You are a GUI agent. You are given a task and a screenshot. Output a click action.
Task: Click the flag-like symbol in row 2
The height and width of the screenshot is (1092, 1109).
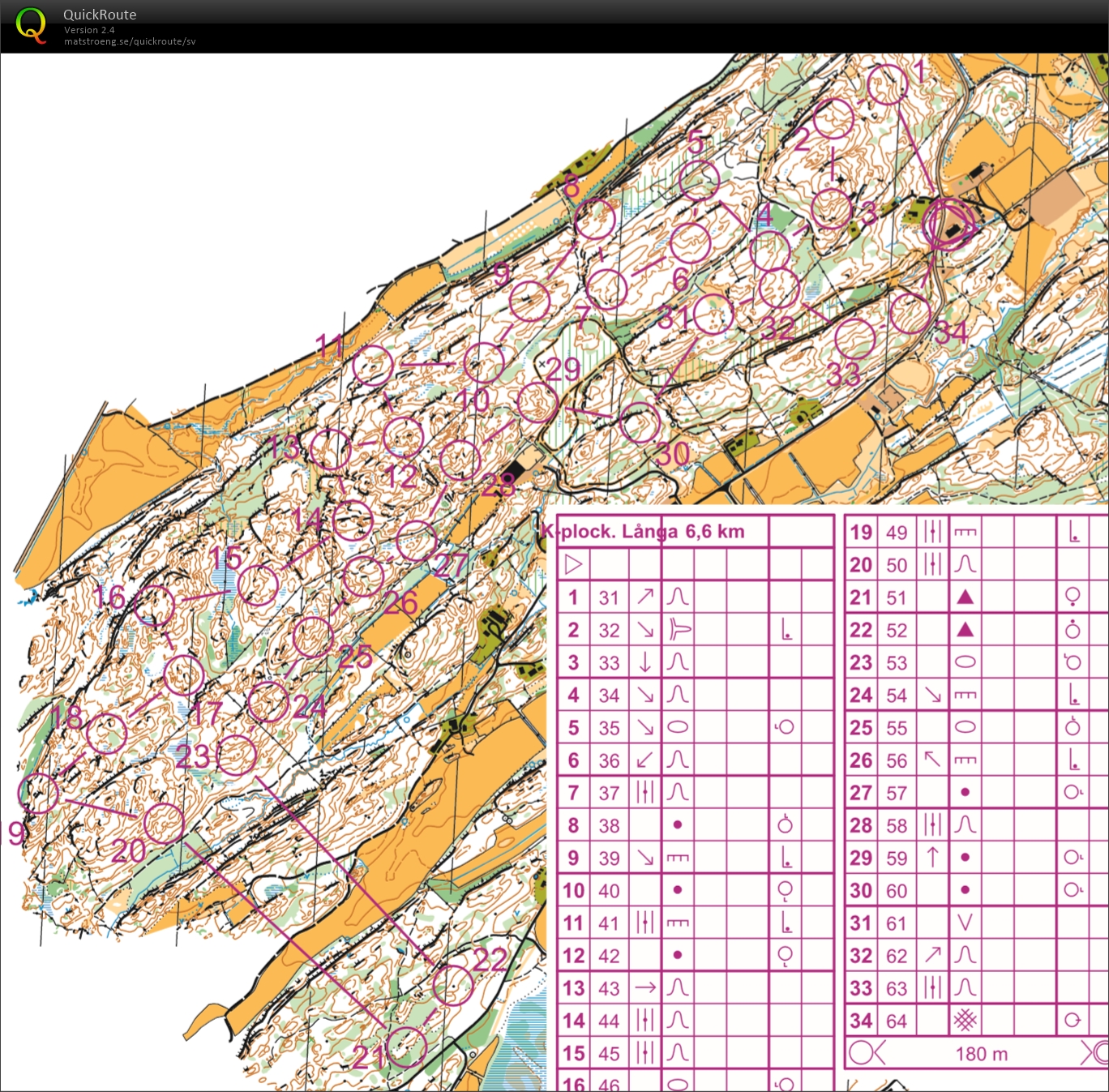[x=679, y=630]
